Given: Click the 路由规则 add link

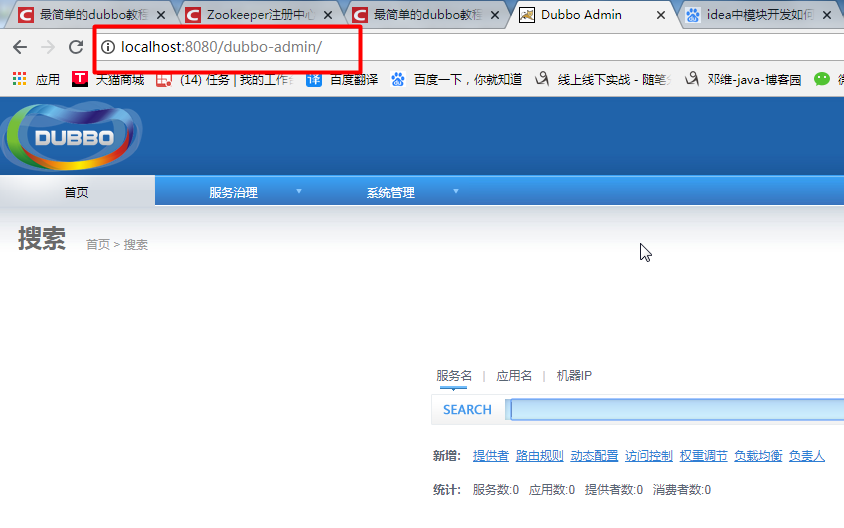Looking at the screenshot, I should pyautogui.click(x=539, y=456).
